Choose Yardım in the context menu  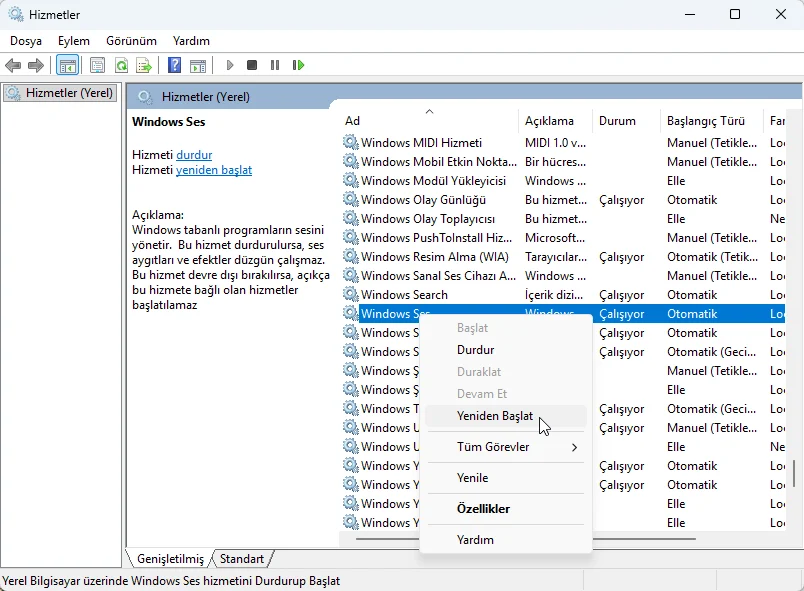point(506,540)
